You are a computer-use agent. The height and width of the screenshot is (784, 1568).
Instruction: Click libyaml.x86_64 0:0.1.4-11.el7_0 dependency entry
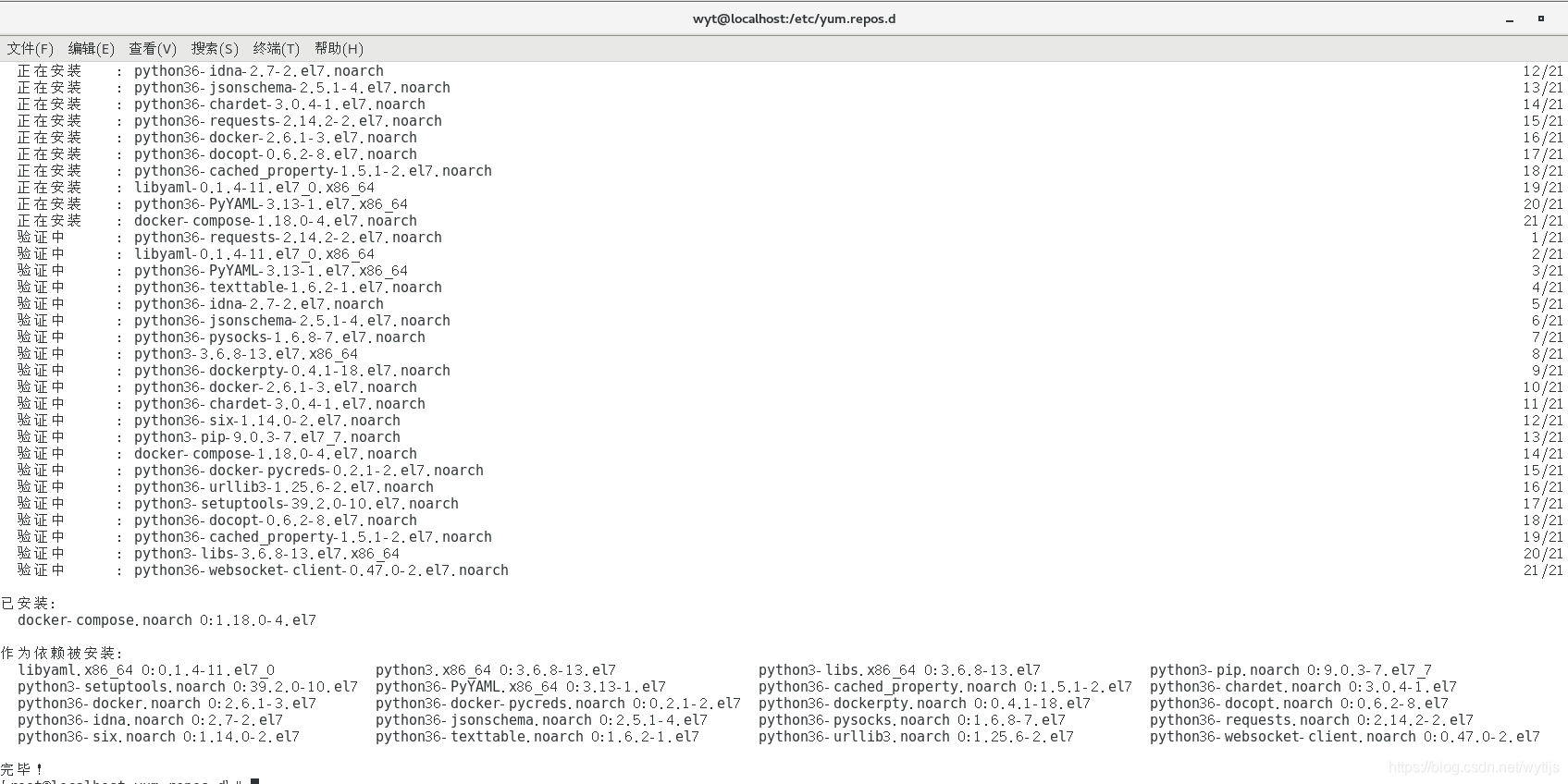click(146, 670)
